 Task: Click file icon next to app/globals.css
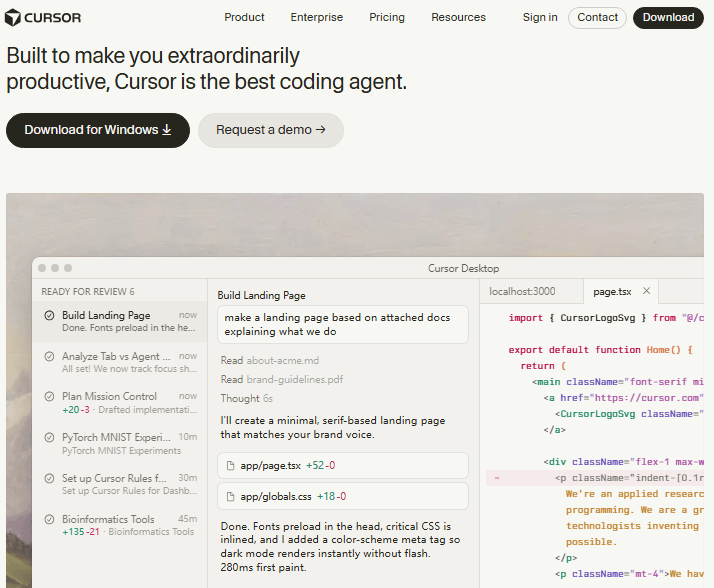click(x=230, y=496)
